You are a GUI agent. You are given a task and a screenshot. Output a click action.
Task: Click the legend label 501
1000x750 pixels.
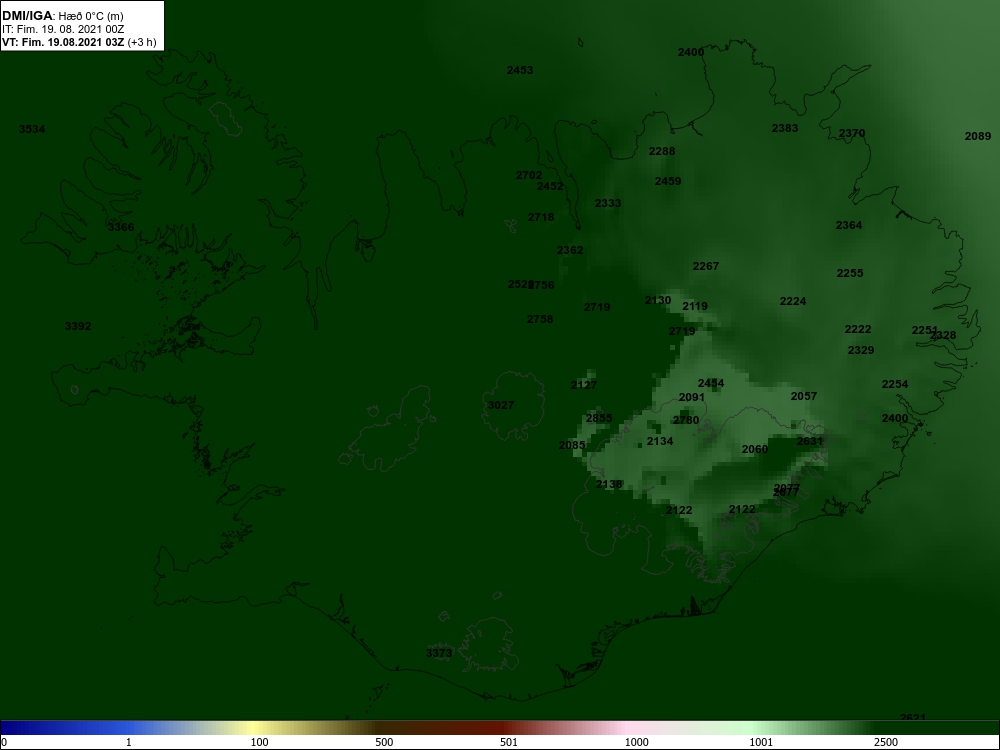tap(509, 742)
